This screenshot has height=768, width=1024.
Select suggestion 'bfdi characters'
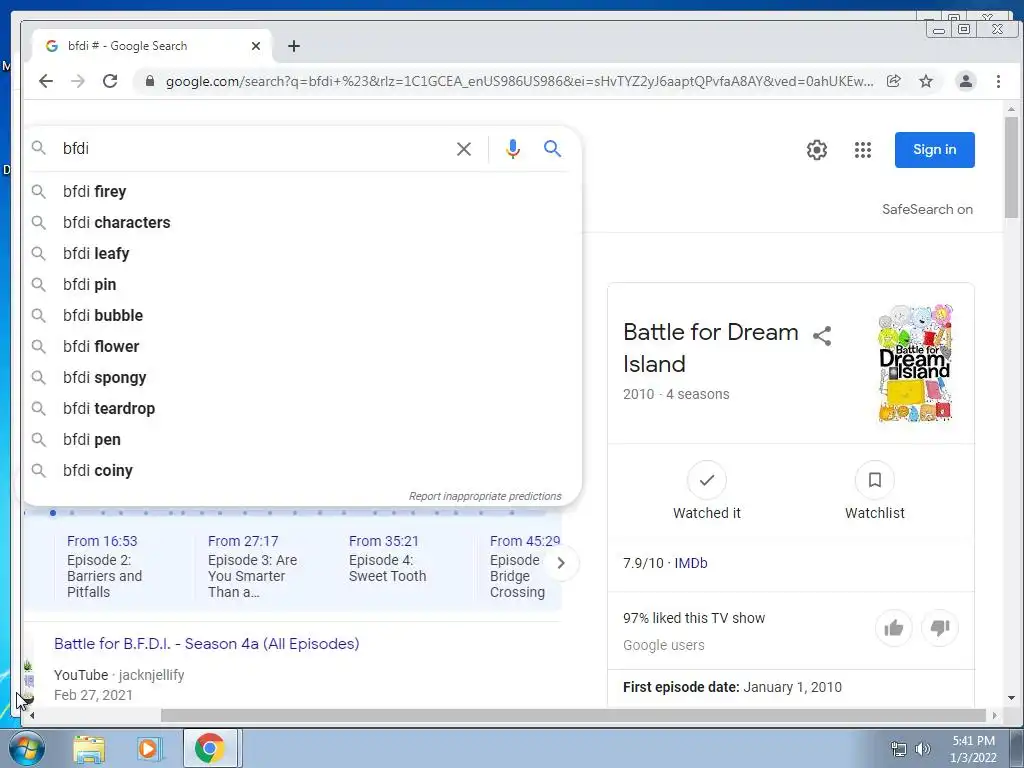point(302,223)
